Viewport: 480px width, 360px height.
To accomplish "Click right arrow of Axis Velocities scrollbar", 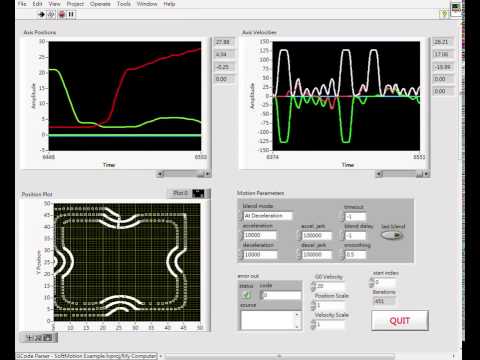I will [426, 174].
